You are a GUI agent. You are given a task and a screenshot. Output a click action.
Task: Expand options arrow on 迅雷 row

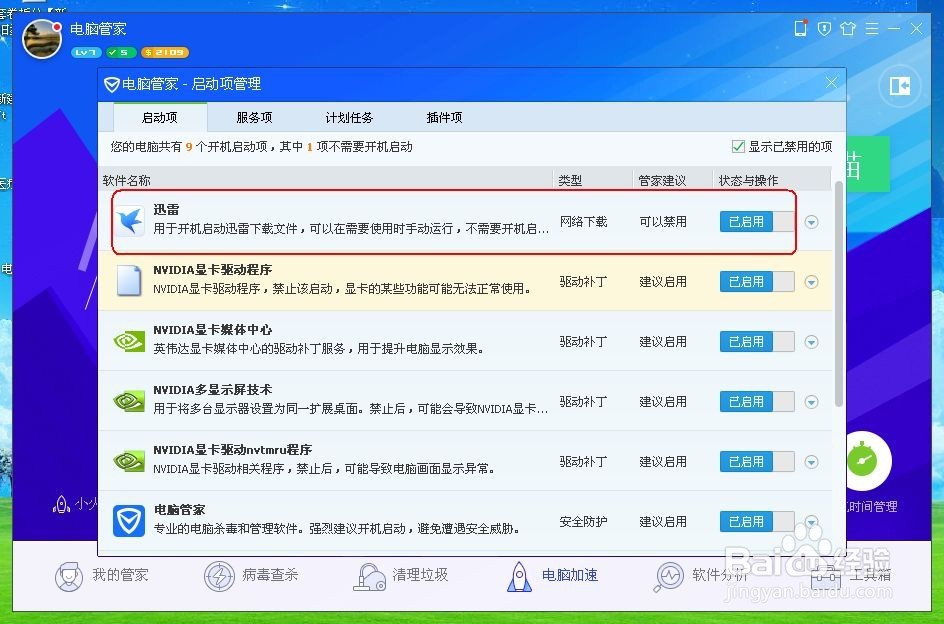(811, 222)
